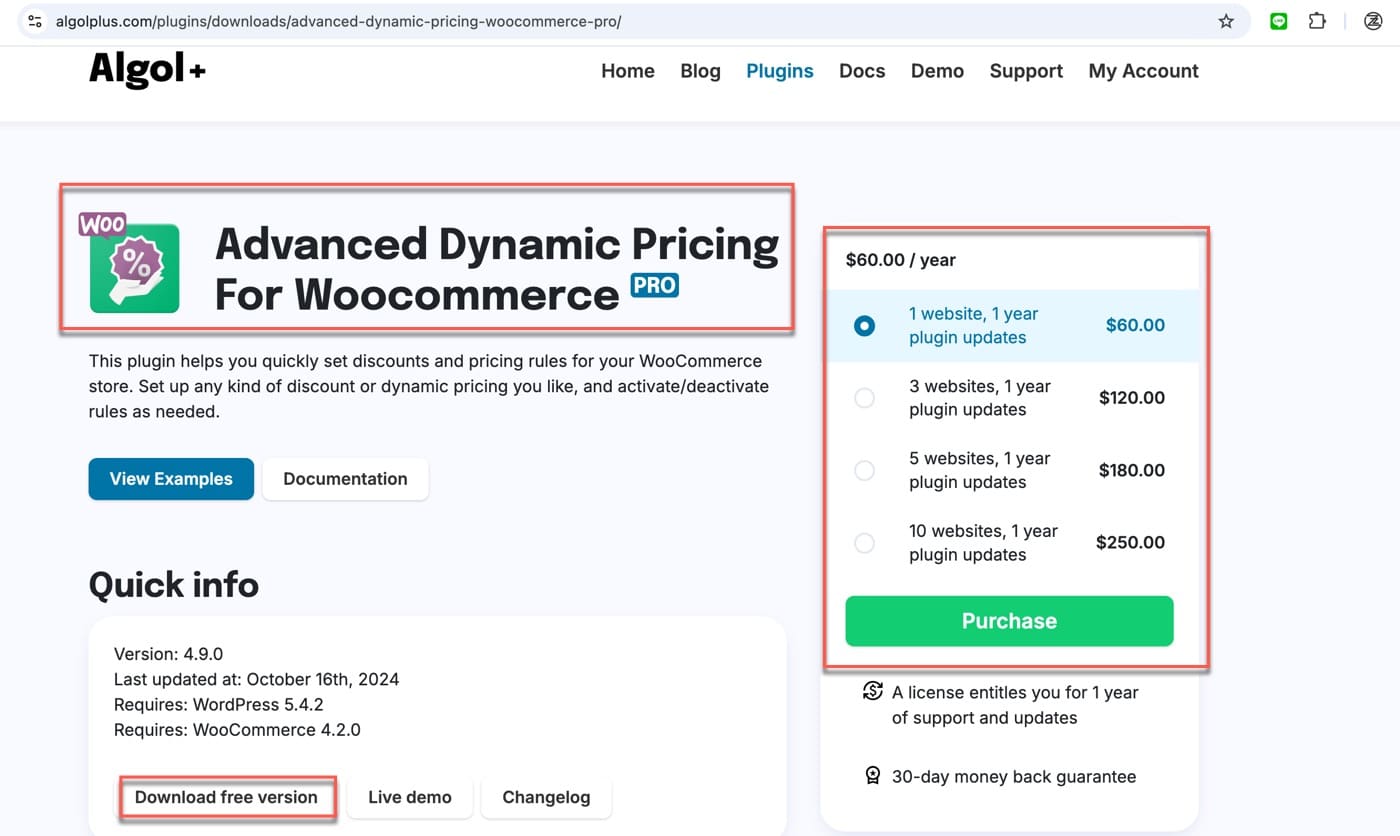Click the site info icon in address bar
Viewport: 1400px width, 836px height.
coord(35,21)
